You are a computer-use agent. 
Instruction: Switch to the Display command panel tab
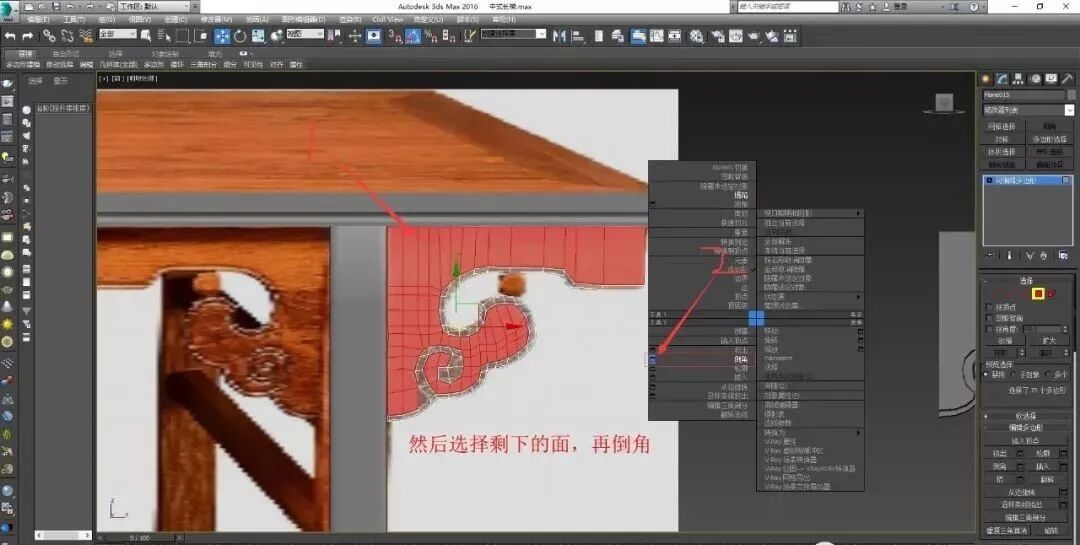[1051, 79]
